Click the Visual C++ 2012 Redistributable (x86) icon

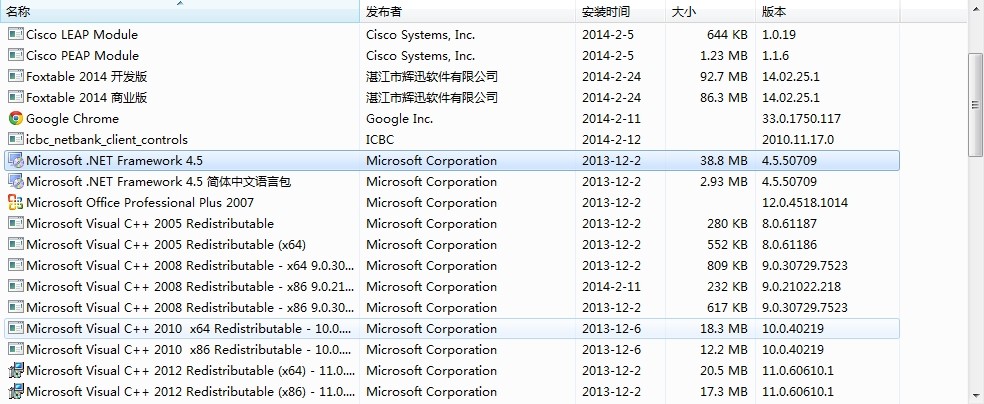click(16, 391)
